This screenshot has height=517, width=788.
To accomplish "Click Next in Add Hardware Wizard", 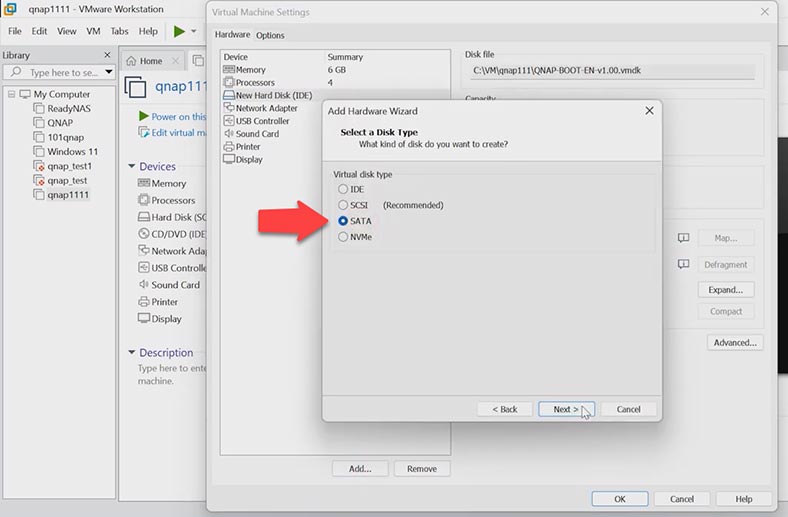I will pos(566,409).
